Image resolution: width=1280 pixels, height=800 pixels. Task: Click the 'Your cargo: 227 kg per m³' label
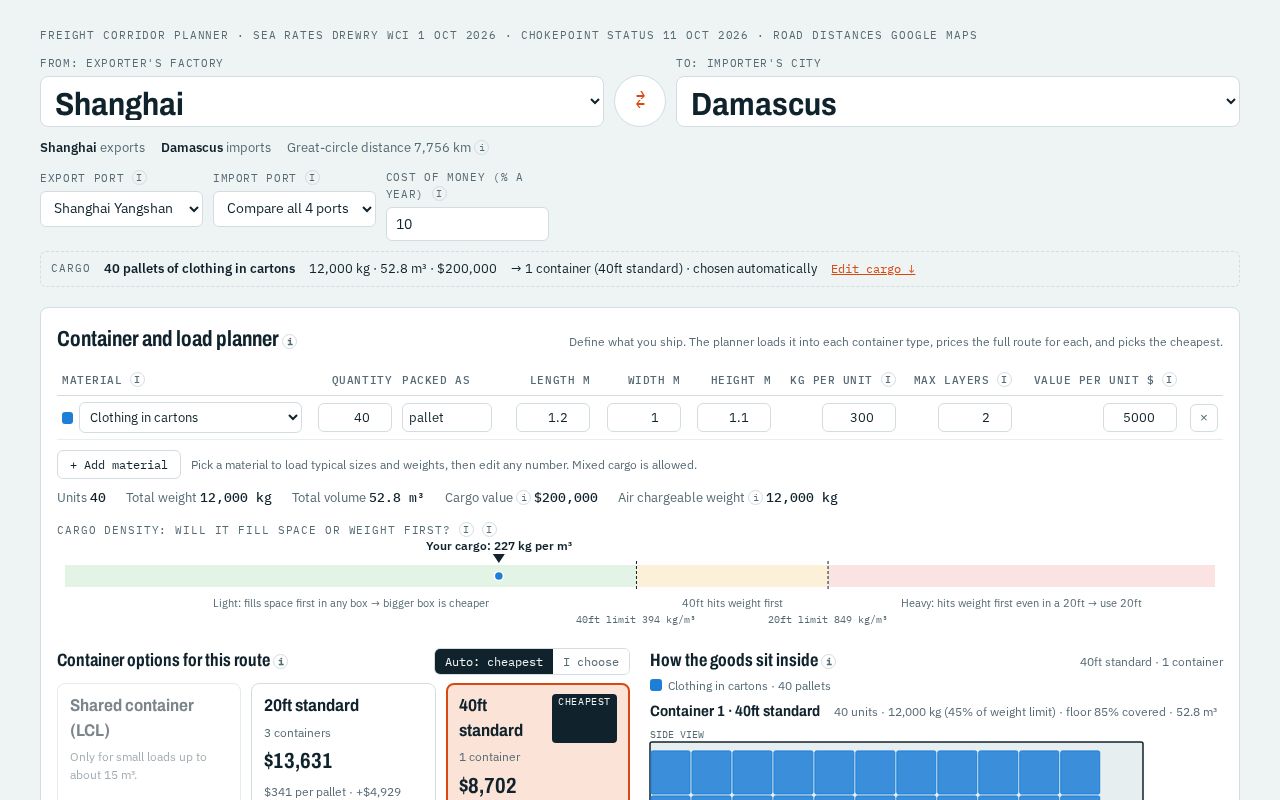coord(499,546)
